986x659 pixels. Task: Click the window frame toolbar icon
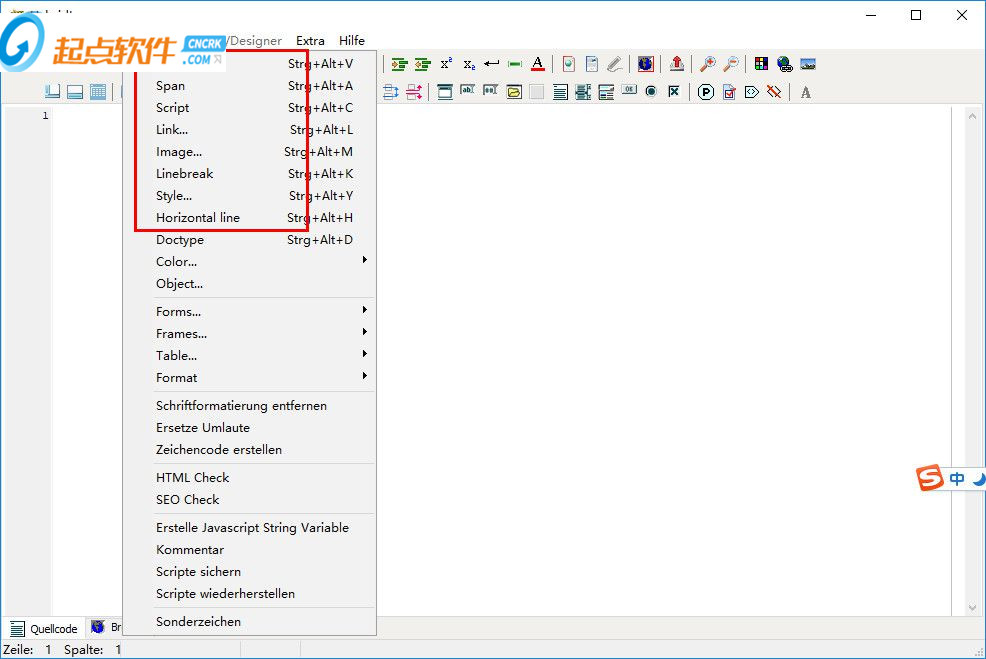pos(445,92)
